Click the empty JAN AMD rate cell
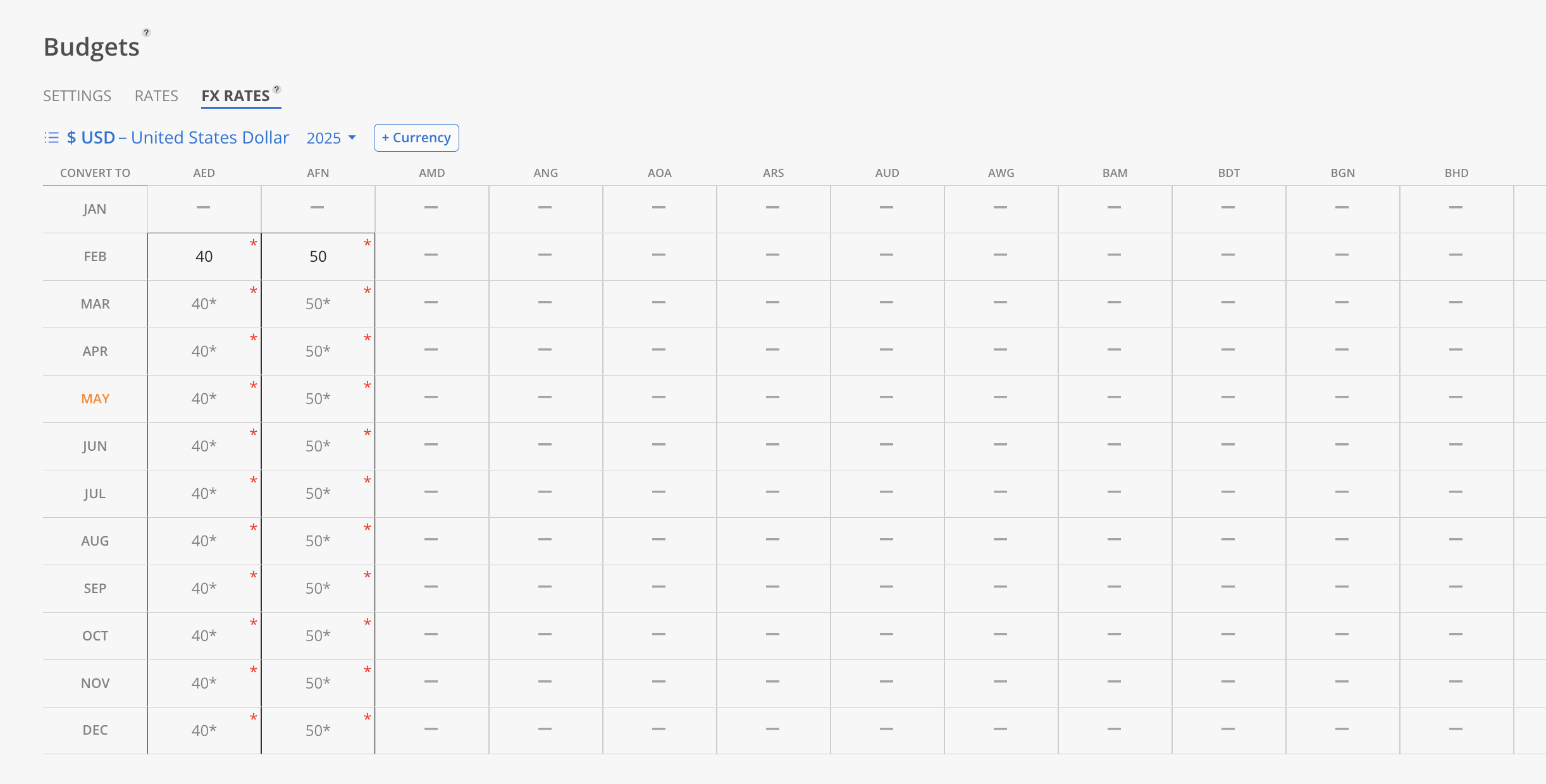Viewport: 1546px width, 784px height. tap(431, 208)
